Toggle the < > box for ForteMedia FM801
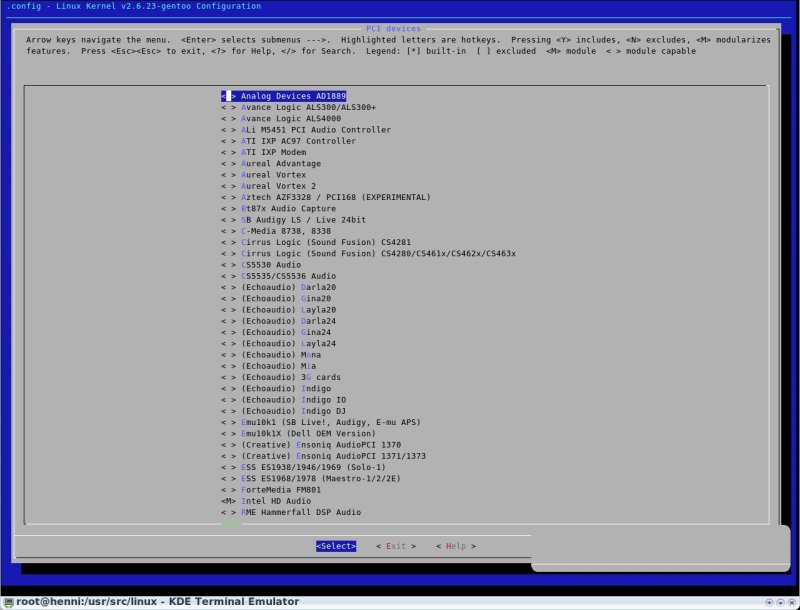This screenshot has height=610, width=800. [229, 490]
